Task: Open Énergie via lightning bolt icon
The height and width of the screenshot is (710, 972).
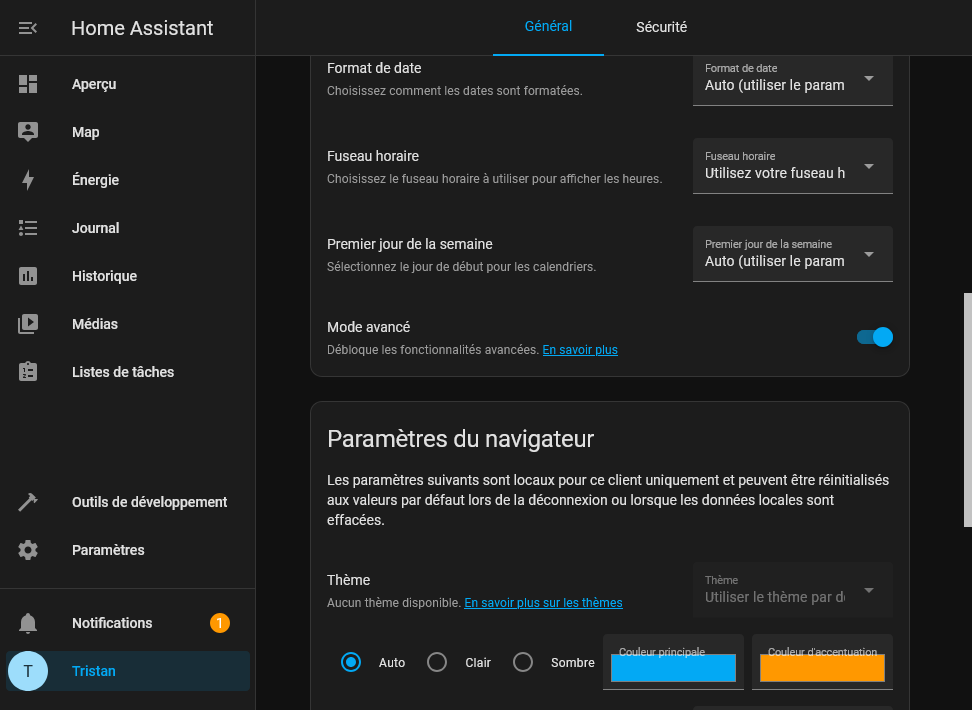Action: pyautogui.click(x=28, y=180)
